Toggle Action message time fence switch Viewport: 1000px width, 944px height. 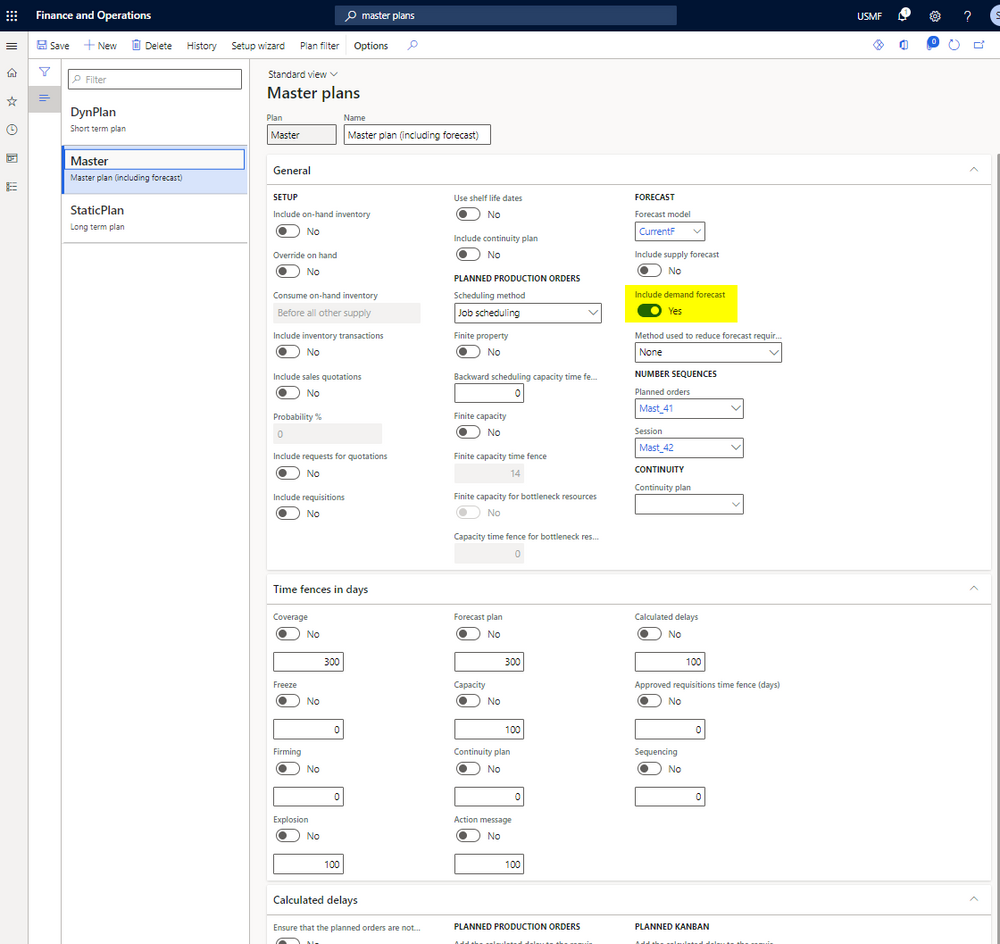point(468,836)
